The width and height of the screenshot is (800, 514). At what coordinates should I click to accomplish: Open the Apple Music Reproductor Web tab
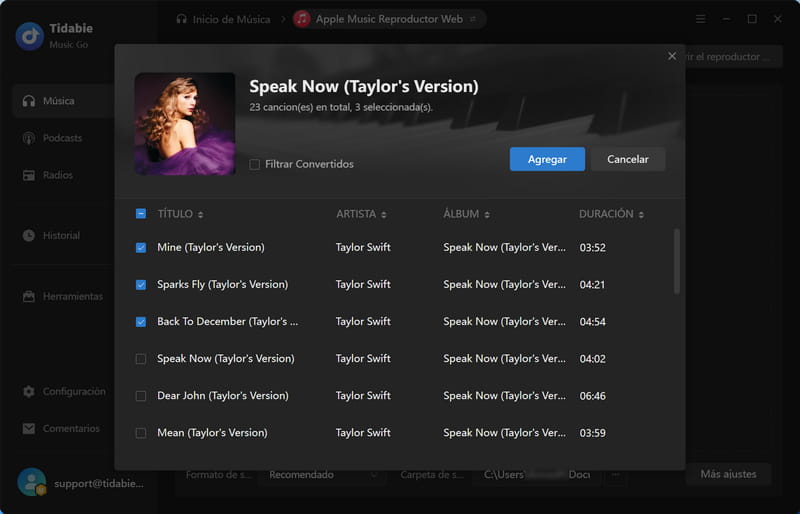389,19
